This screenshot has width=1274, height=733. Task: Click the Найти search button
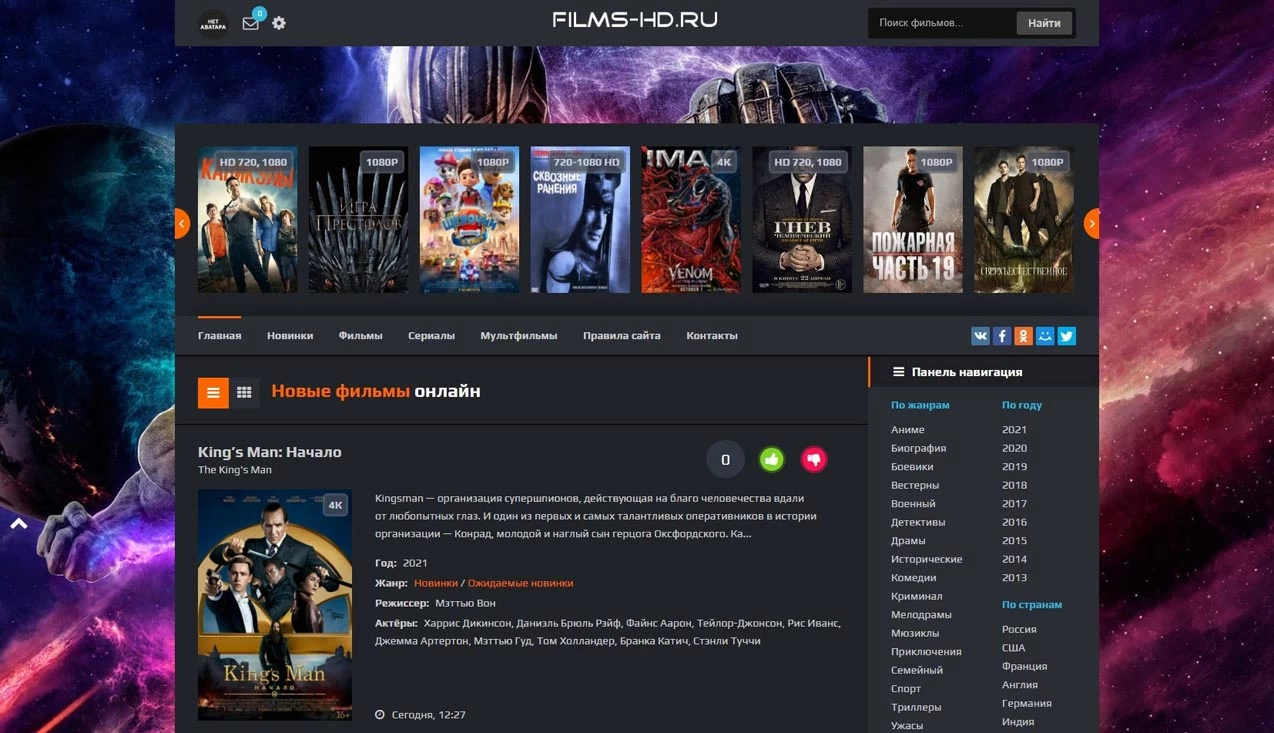(x=1044, y=23)
